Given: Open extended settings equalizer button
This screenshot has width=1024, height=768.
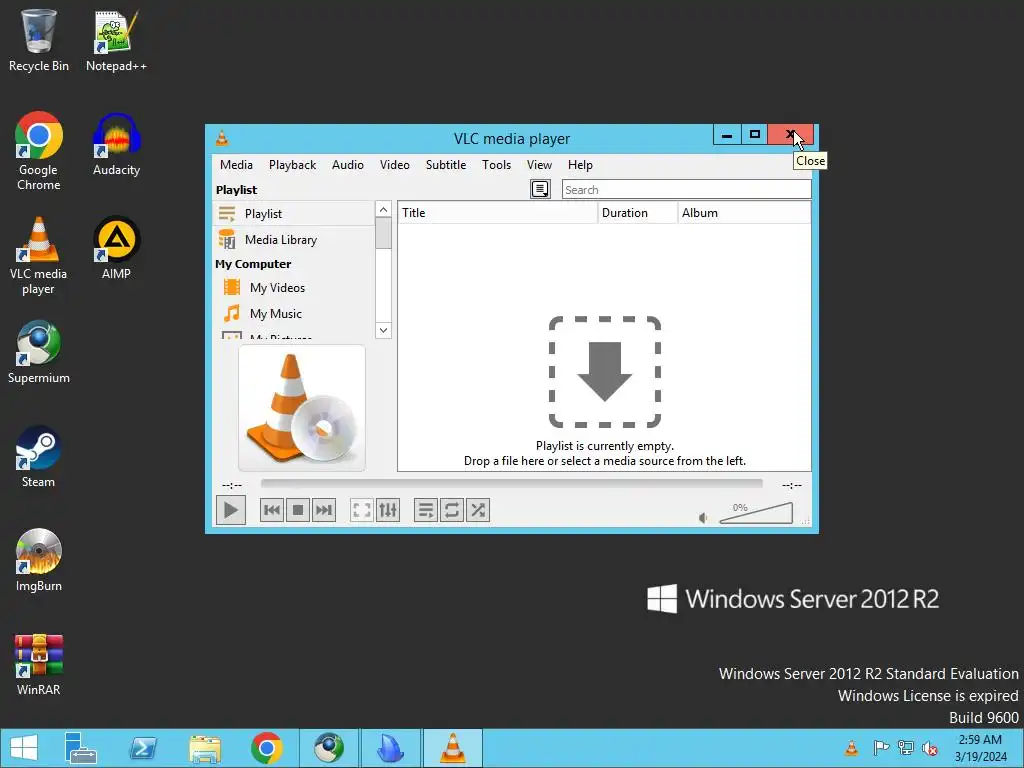Looking at the screenshot, I should click(388, 510).
